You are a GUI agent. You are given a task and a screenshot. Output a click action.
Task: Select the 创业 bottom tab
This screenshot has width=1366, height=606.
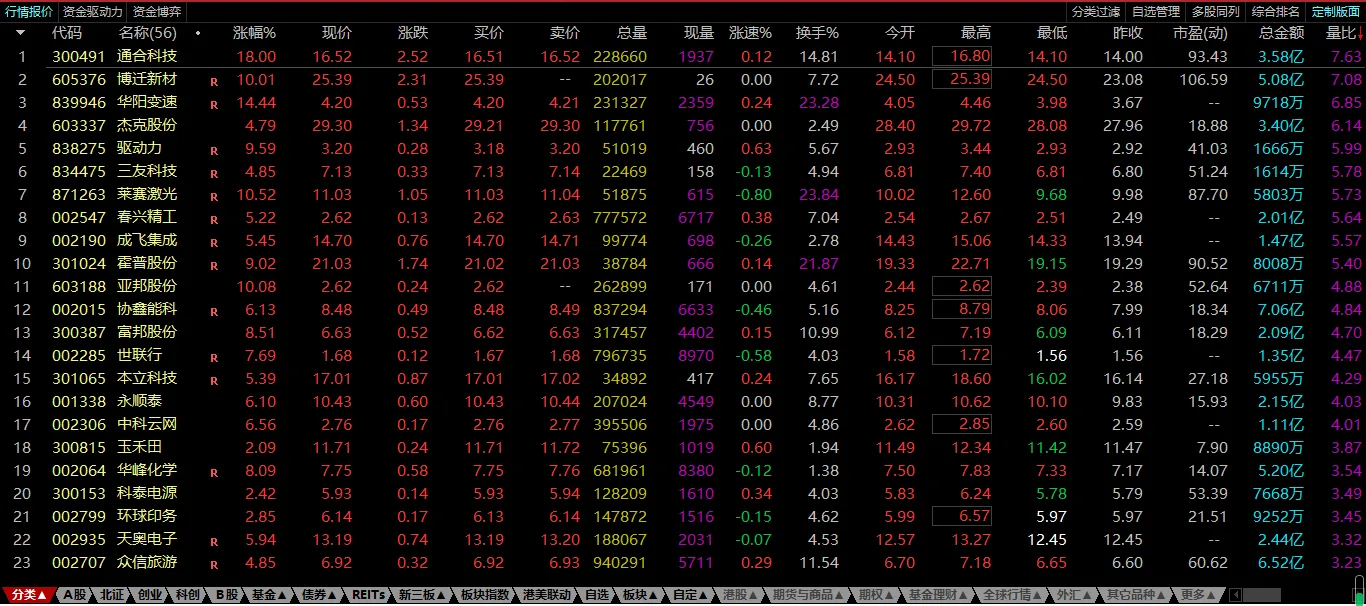150,595
